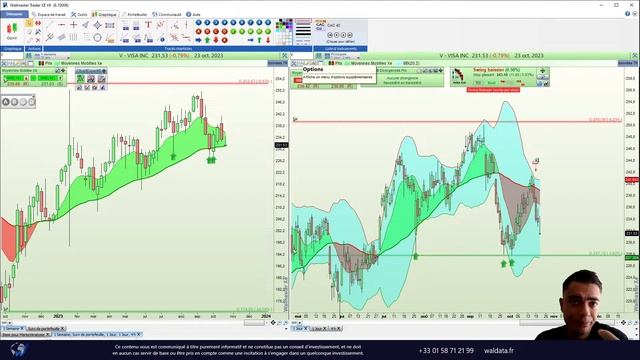Switch to the Graphique tab
Image resolution: width=640 pixels, height=360 pixels.
[104, 14]
